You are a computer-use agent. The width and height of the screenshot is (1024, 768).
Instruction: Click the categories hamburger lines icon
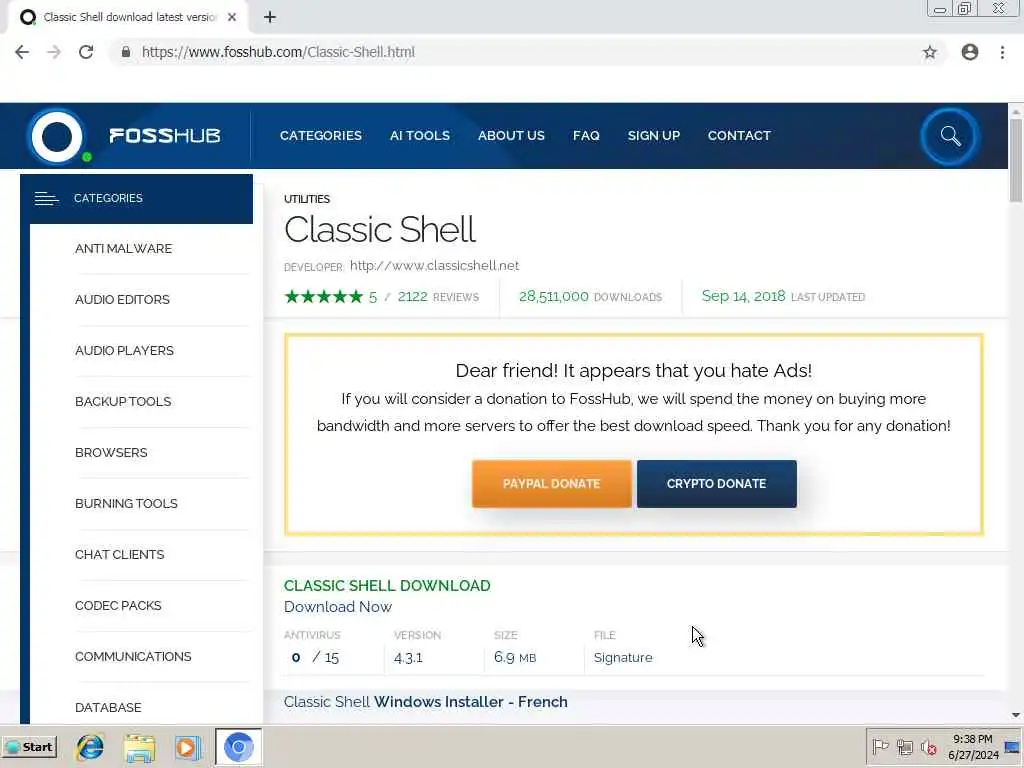pyautogui.click(x=46, y=199)
